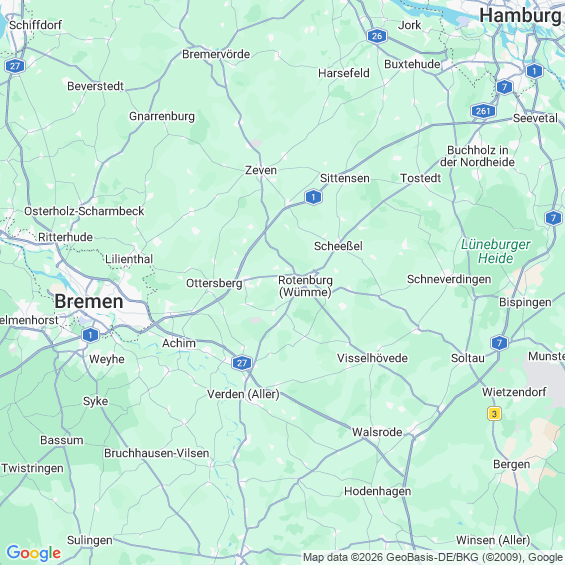Click the A26 highway shield near Jork
The width and height of the screenshot is (565, 565).
(x=377, y=36)
